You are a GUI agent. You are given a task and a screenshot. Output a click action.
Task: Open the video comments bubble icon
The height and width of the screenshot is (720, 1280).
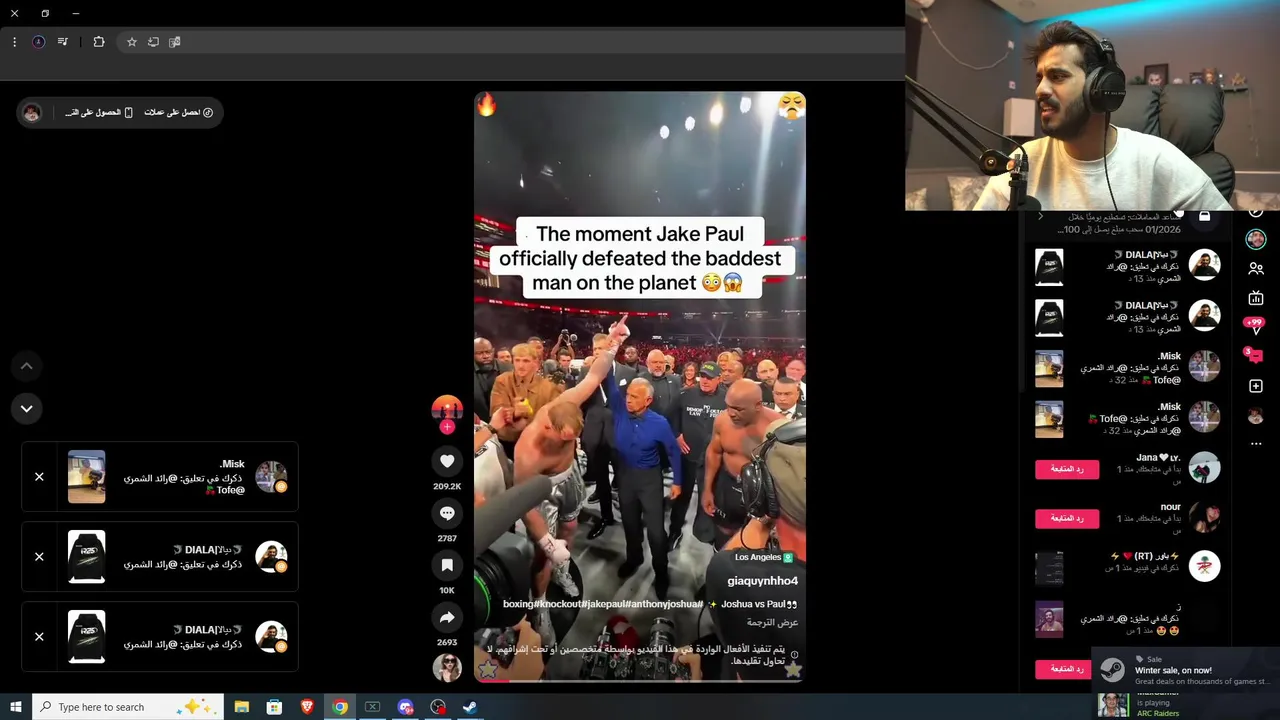[x=447, y=513]
